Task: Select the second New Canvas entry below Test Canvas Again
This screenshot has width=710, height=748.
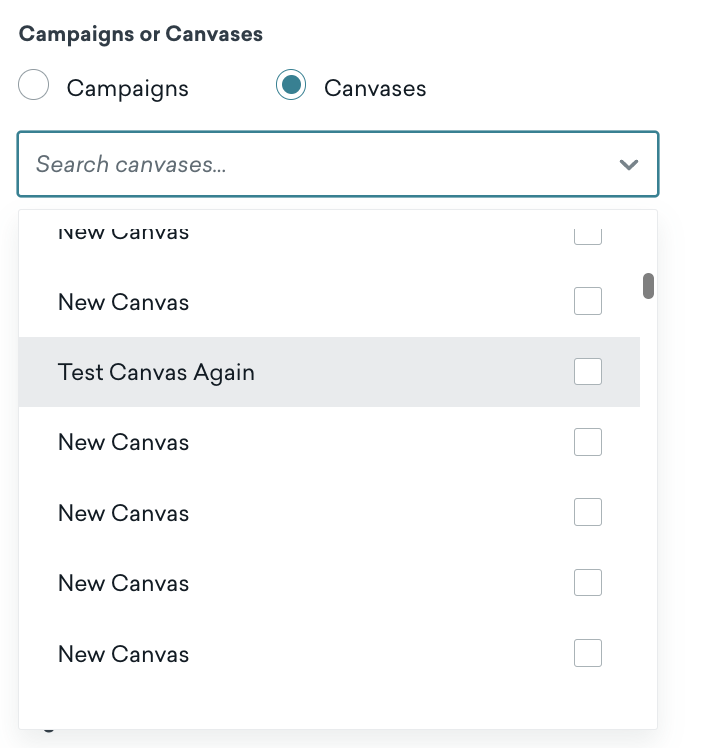Action: point(329,513)
